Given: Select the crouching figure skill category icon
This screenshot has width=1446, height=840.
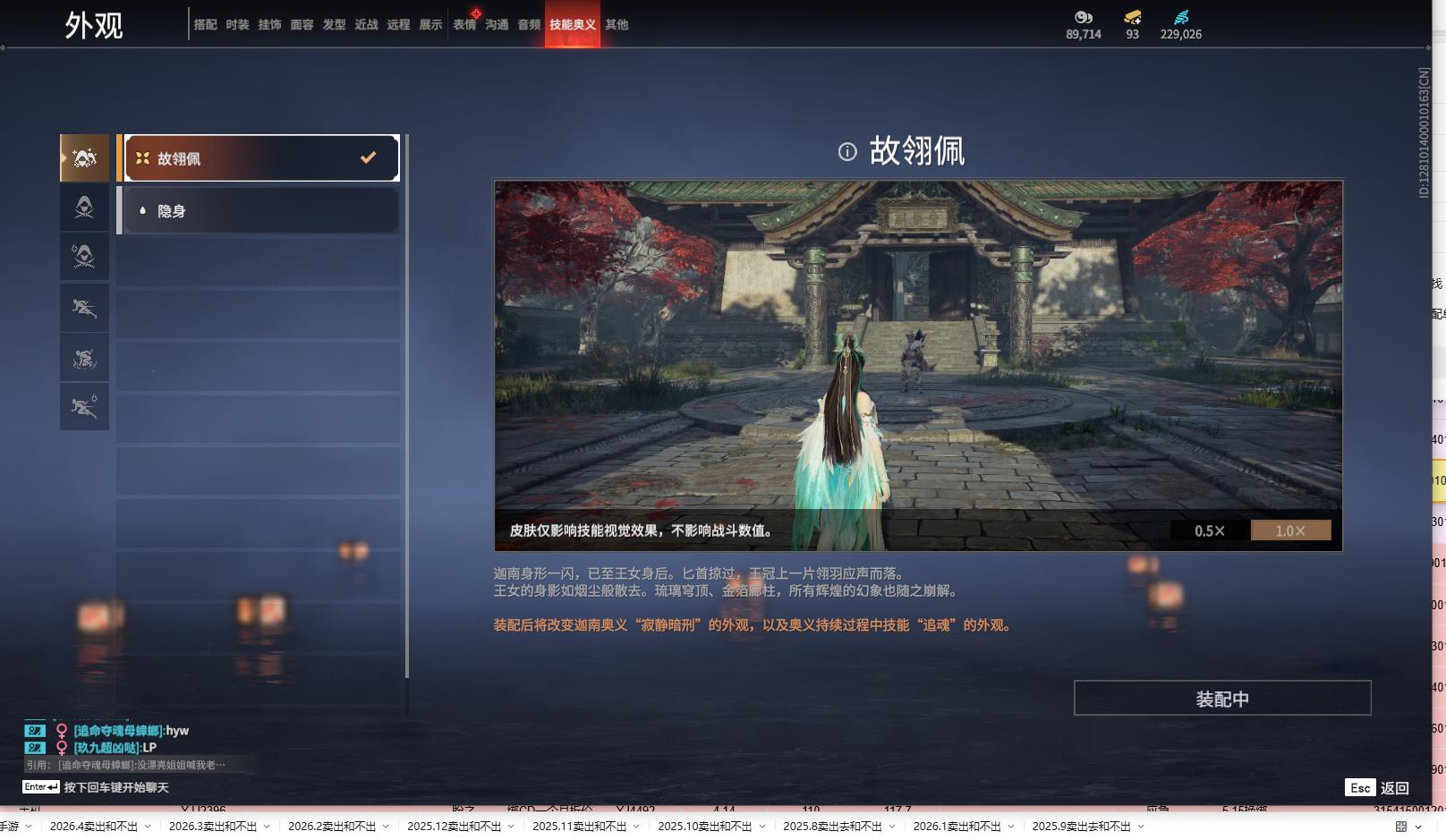Looking at the screenshot, I should tap(84, 358).
